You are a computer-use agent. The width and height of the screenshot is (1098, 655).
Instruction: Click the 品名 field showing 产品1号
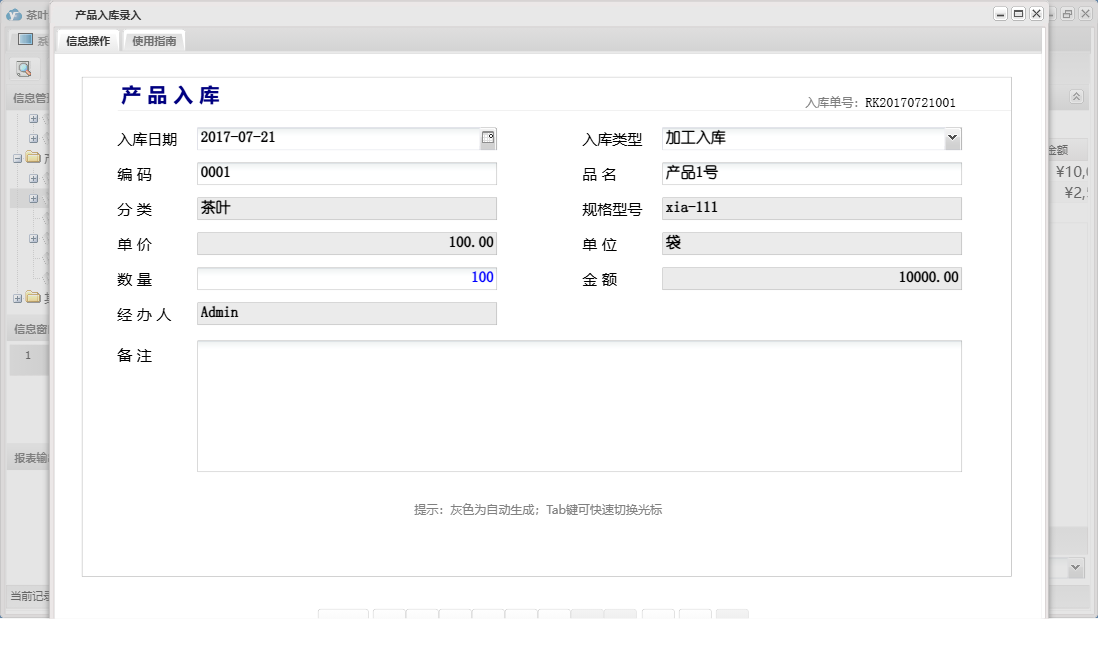pyautogui.click(x=811, y=172)
